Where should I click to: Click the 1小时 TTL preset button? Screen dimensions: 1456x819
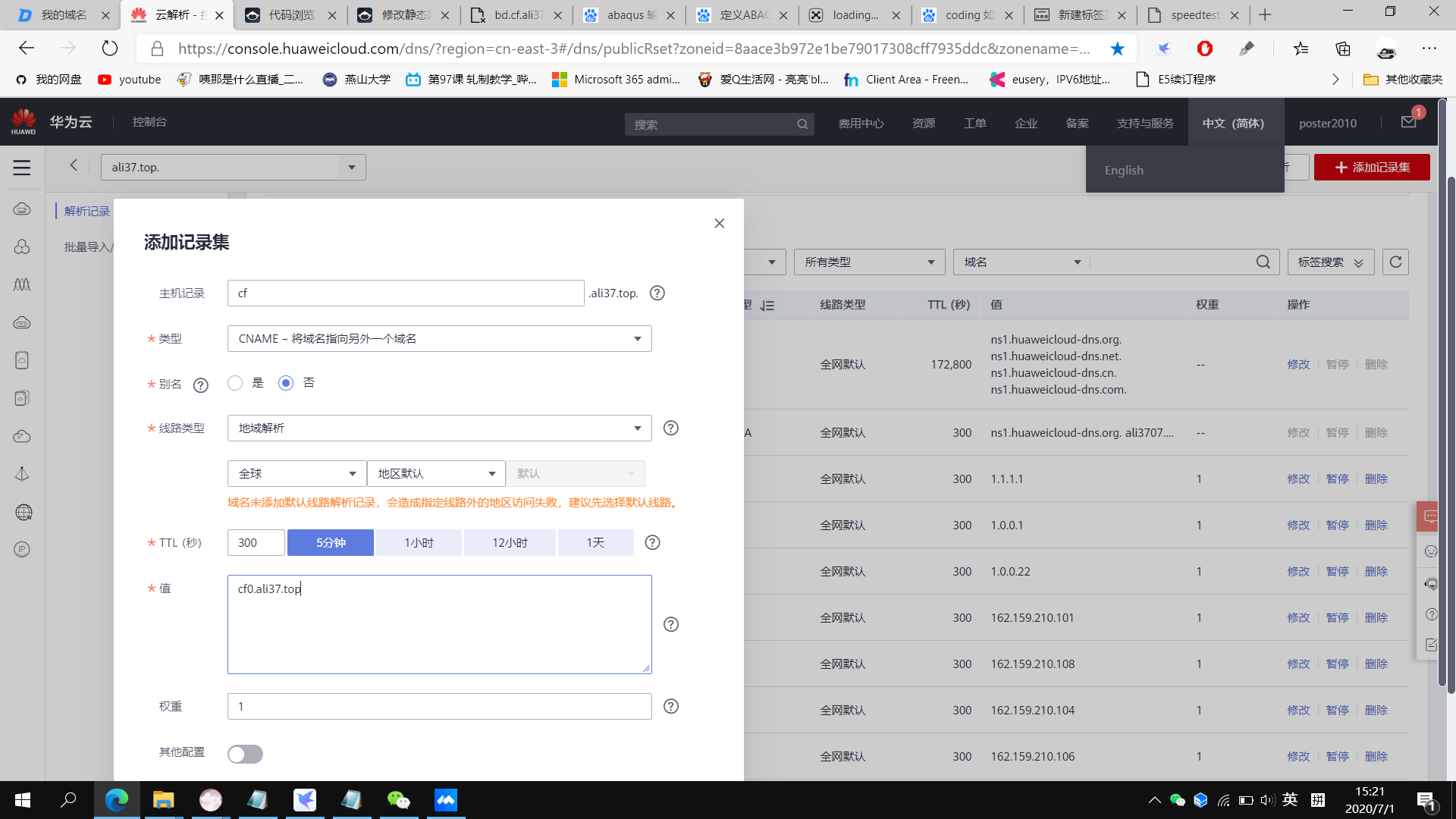click(x=419, y=543)
